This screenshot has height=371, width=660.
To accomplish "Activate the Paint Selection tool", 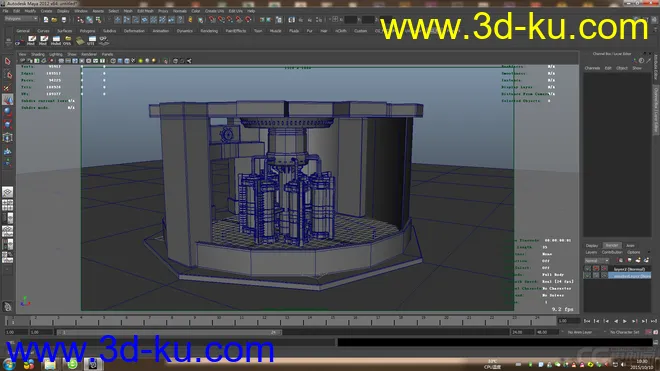I will tap(8, 87).
